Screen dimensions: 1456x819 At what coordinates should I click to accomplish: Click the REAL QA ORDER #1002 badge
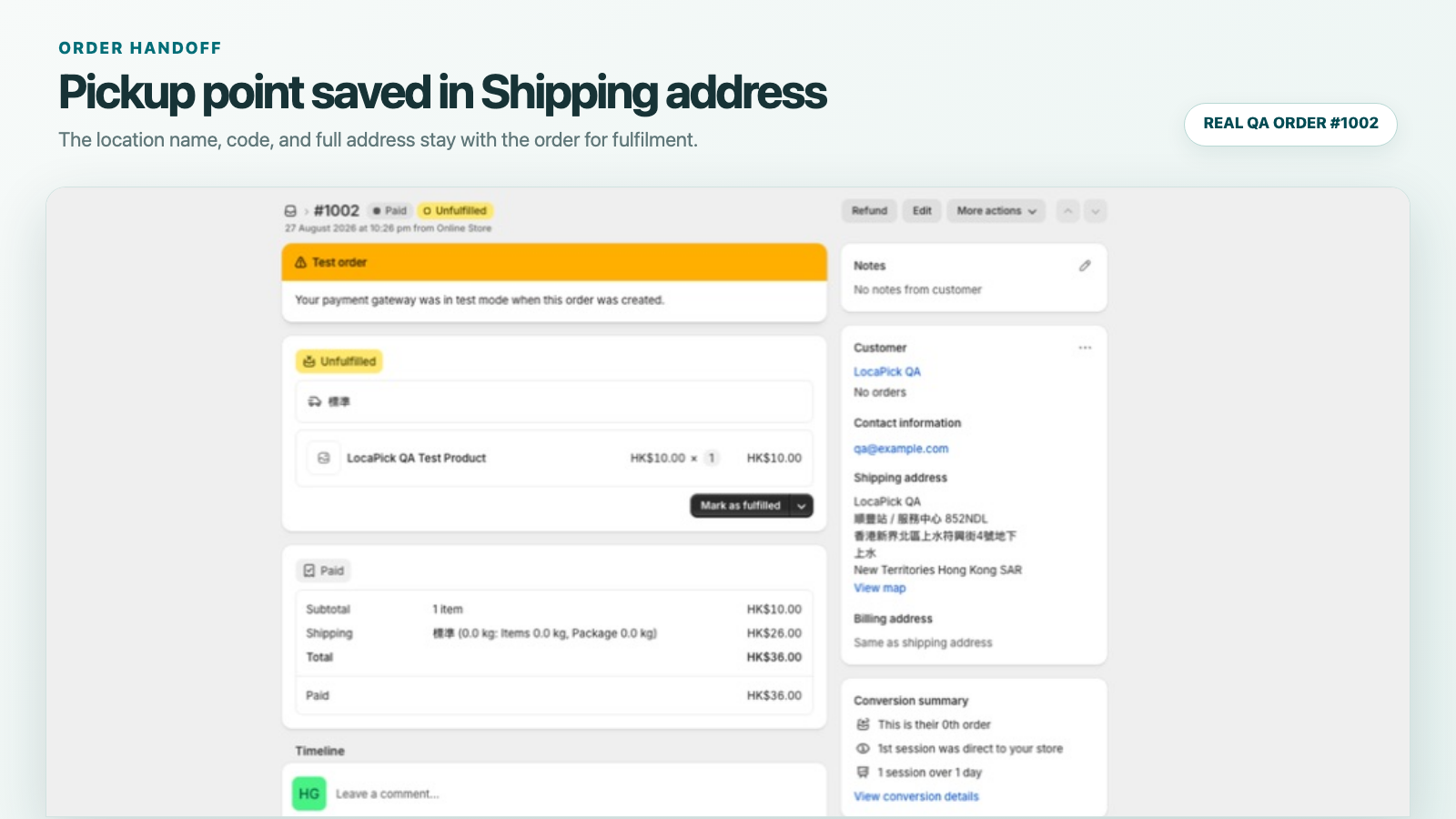click(x=1290, y=124)
